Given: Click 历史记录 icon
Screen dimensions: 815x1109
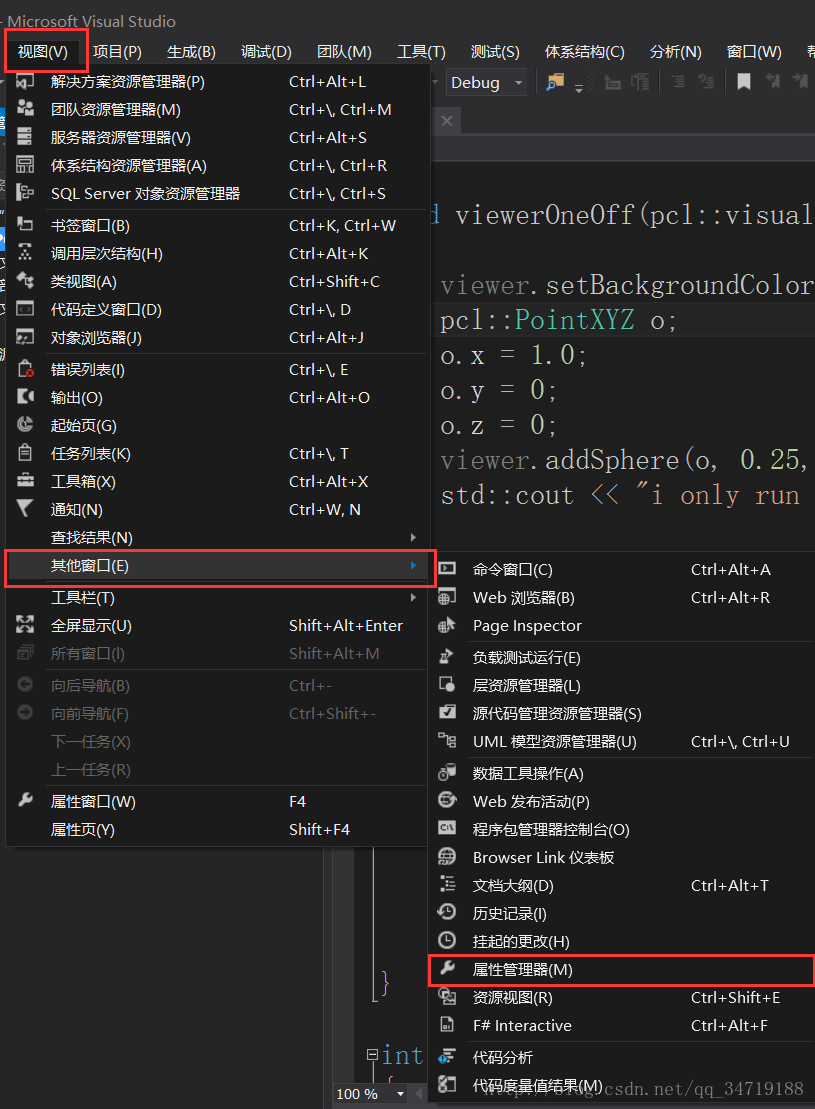Looking at the screenshot, I should pyautogui.click(x=446, y=912).
